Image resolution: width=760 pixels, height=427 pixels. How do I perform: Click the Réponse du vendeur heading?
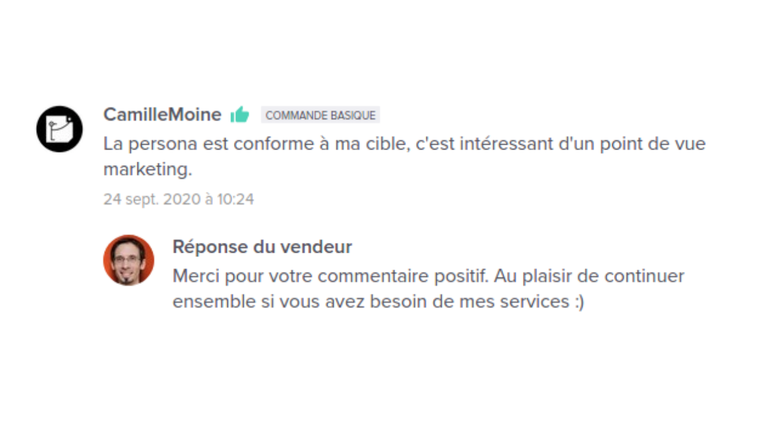click(x=262, y=247)
